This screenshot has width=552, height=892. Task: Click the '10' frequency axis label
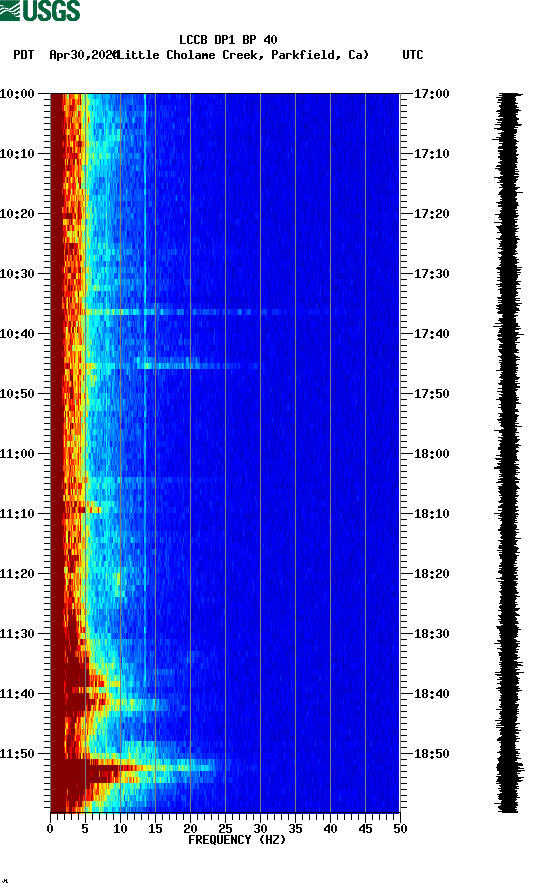point(120,829)
